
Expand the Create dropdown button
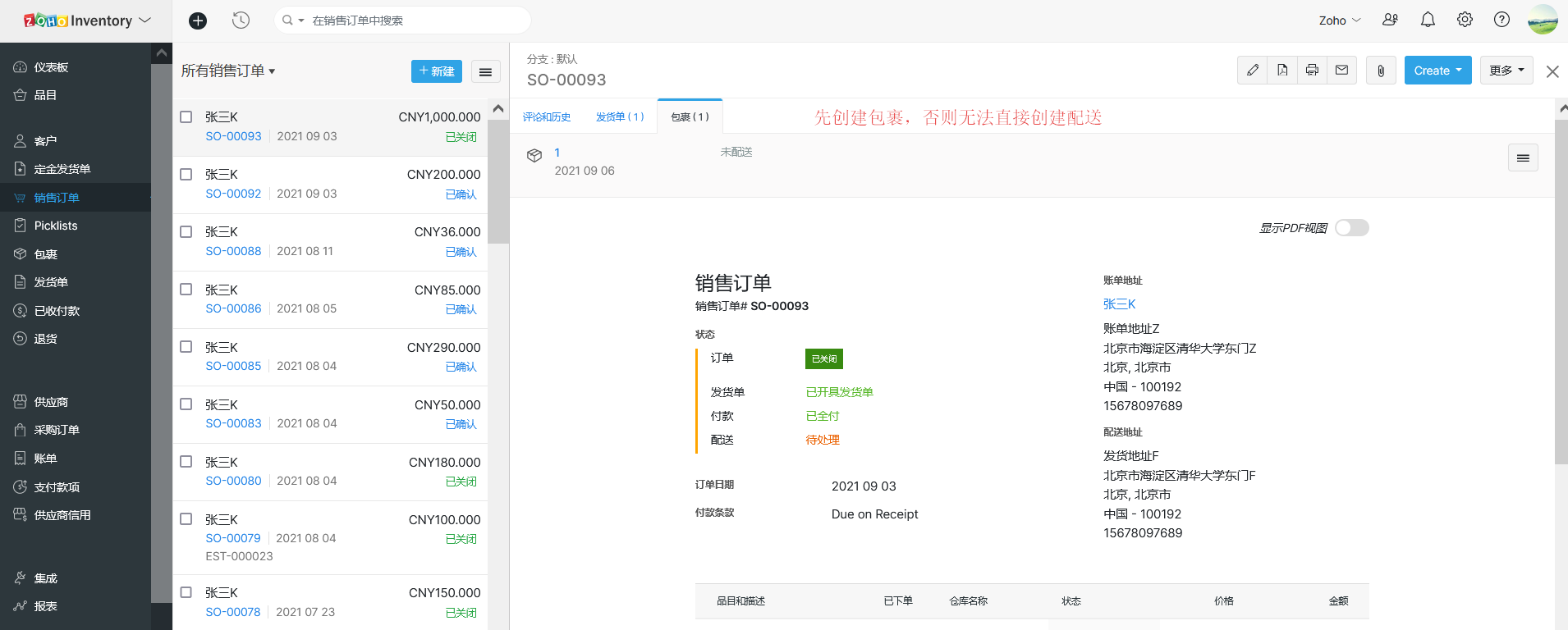coord(1437,71)
